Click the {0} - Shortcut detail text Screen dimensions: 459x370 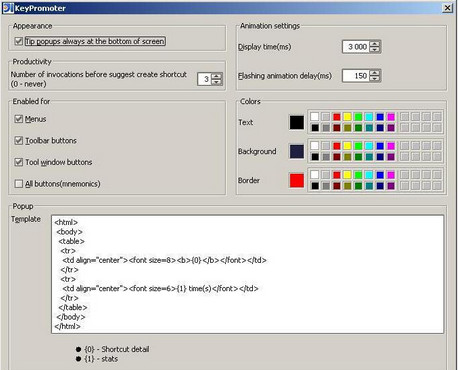click(x=117, y=349)
